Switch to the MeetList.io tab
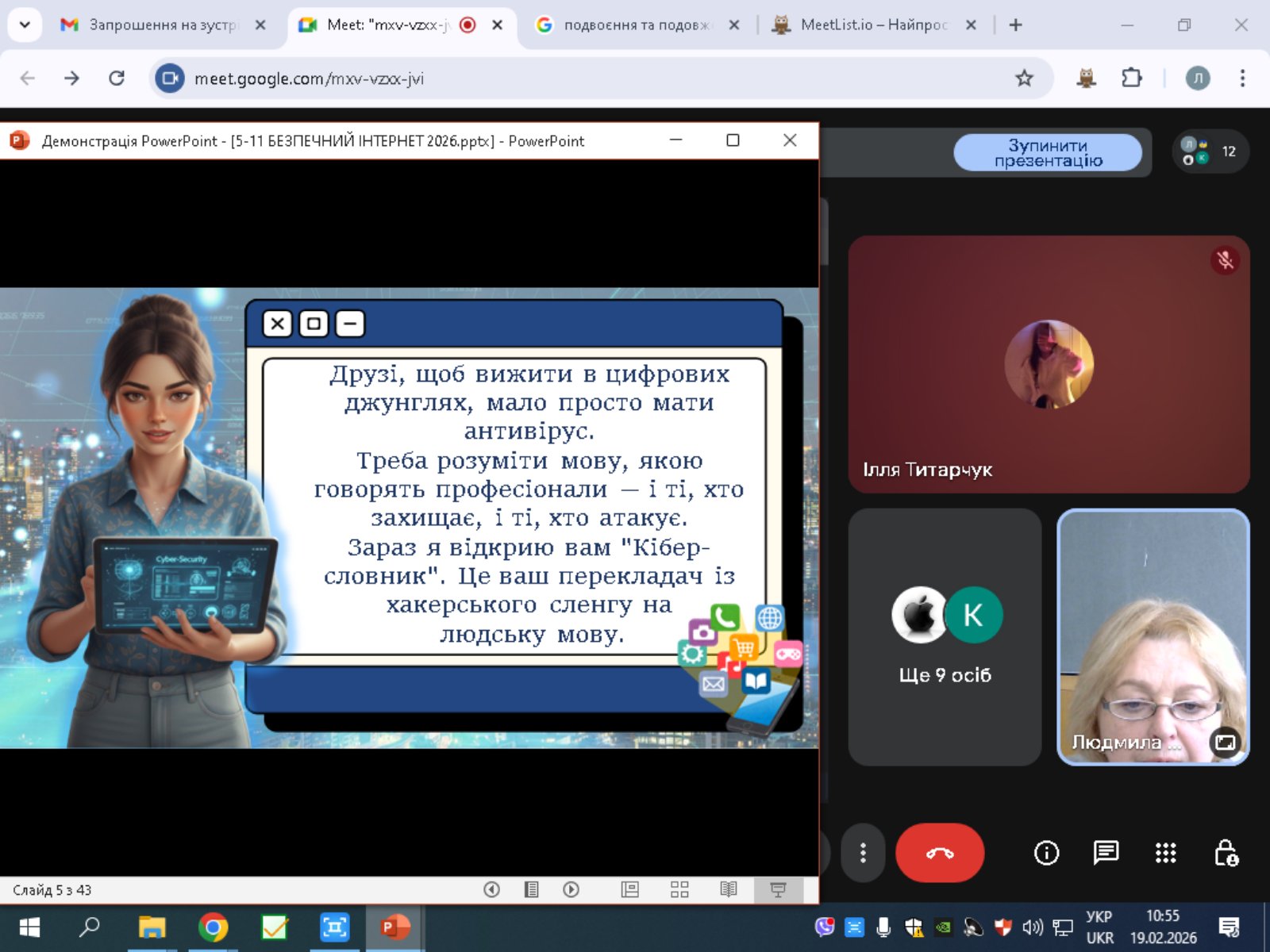This screenshot has height=952, width=1270. pos(873,25)
